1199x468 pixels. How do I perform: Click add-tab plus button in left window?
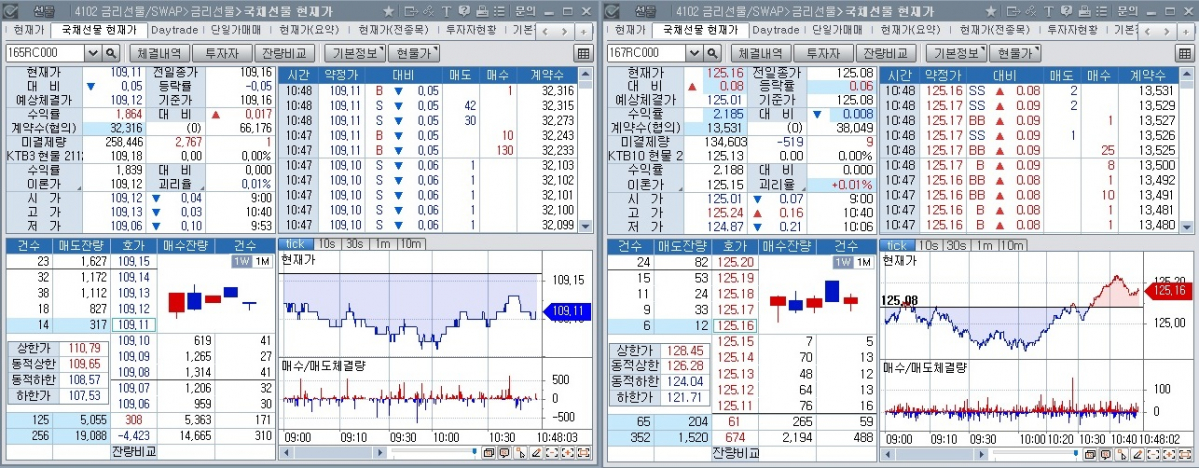click(583, 31)
